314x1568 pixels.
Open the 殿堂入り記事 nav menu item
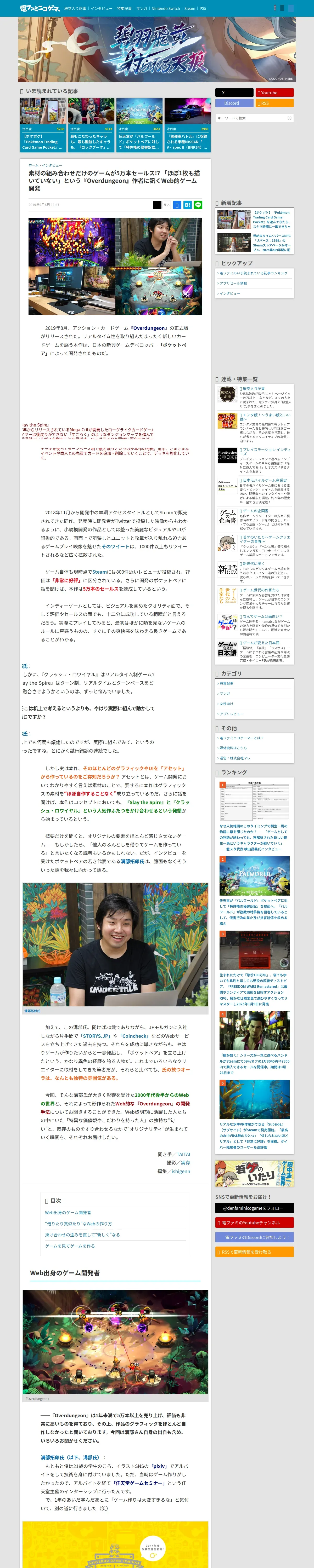point(75,9)
